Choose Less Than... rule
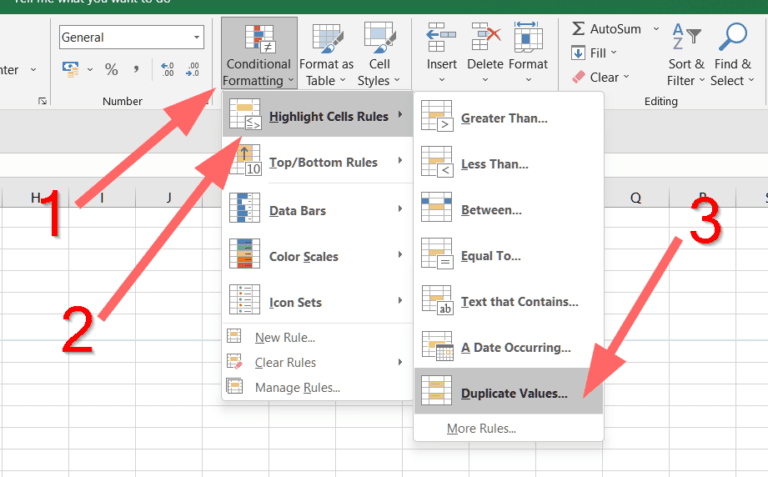 508,164
